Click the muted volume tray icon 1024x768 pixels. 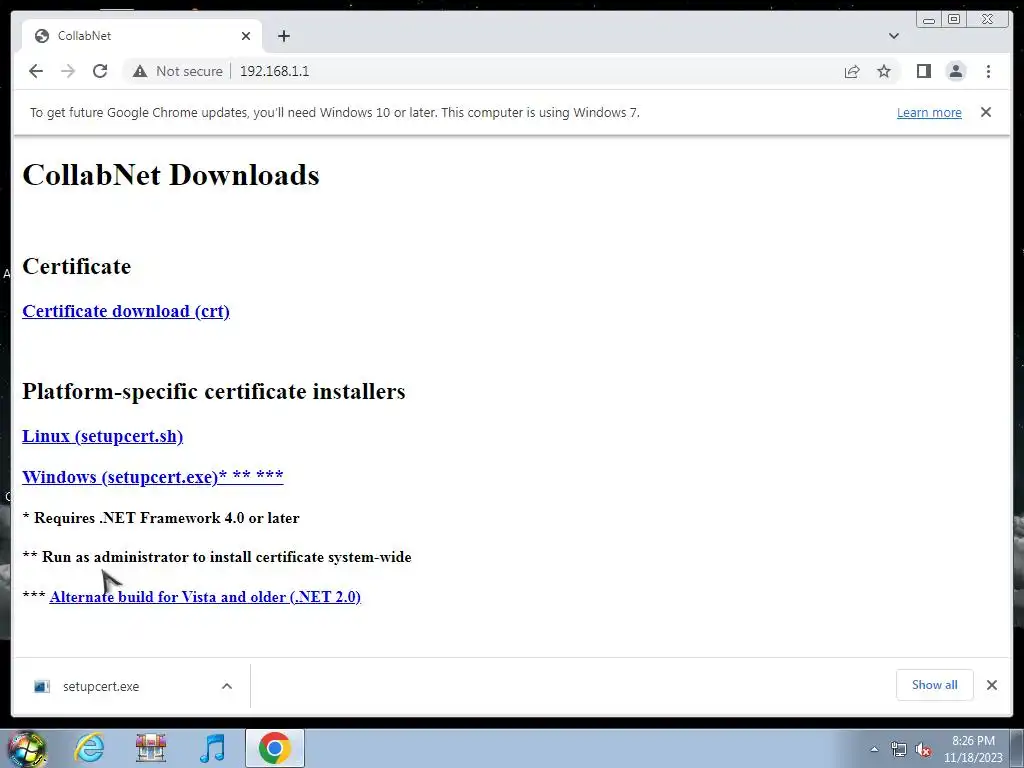923,750
